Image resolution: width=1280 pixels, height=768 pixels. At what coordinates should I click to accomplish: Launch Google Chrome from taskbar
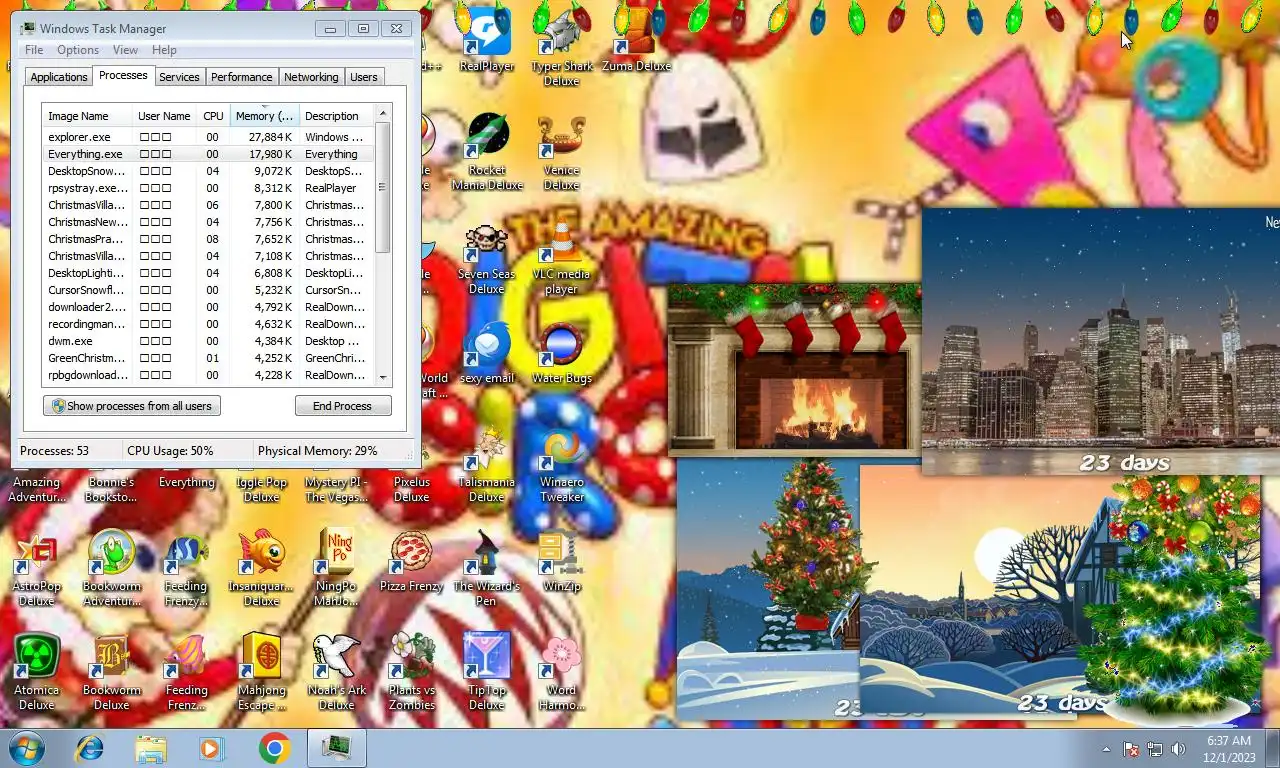[274, 748]
